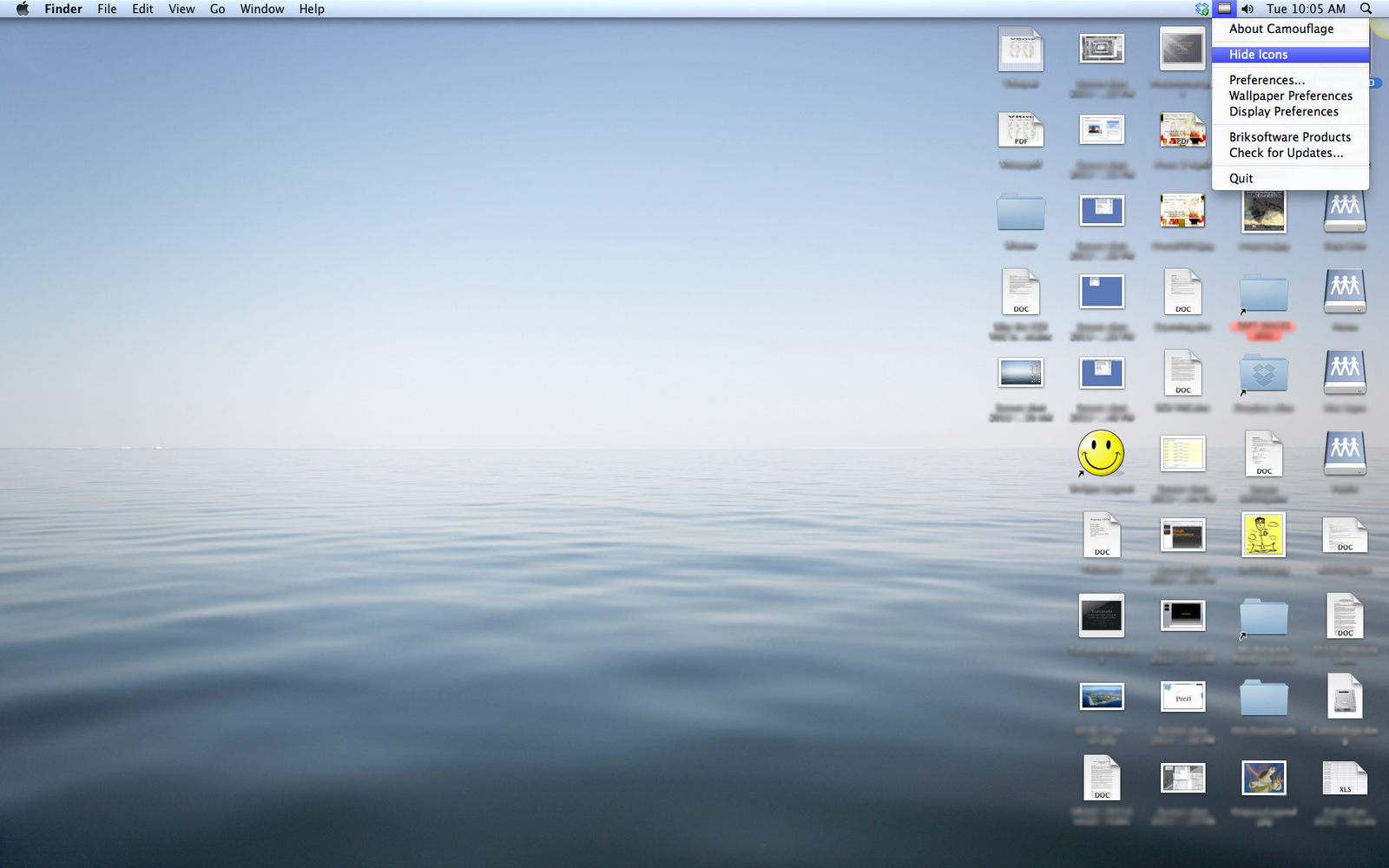Choose Display Preferences menu entry
This screenshot has width=1389, height=868.
click(1283, 112)
